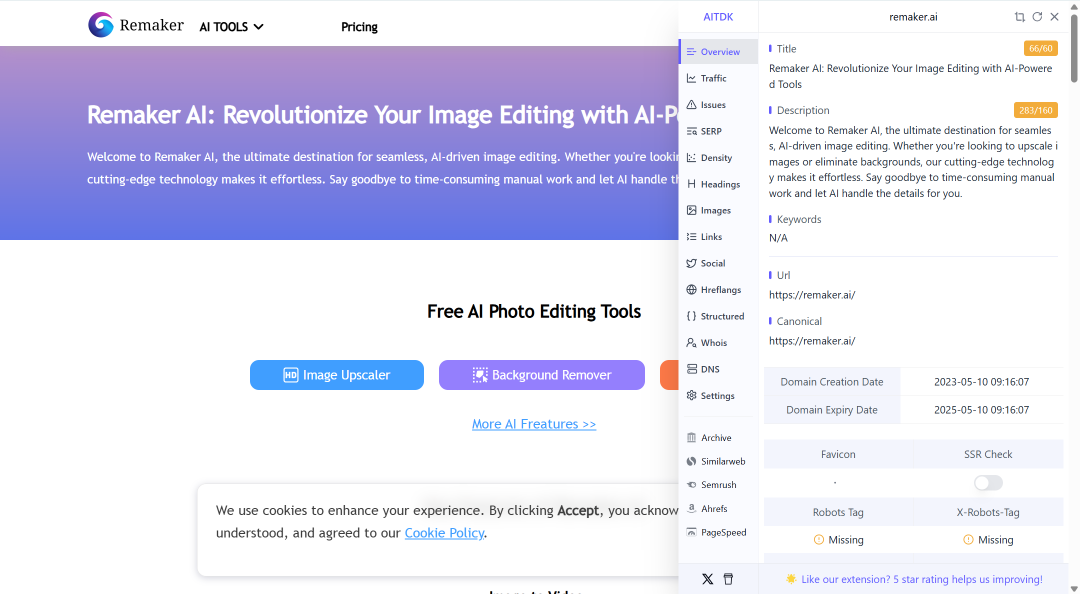Click the Background Remover button
This screenshot has width=1080, height=594.
pos(541,375)
